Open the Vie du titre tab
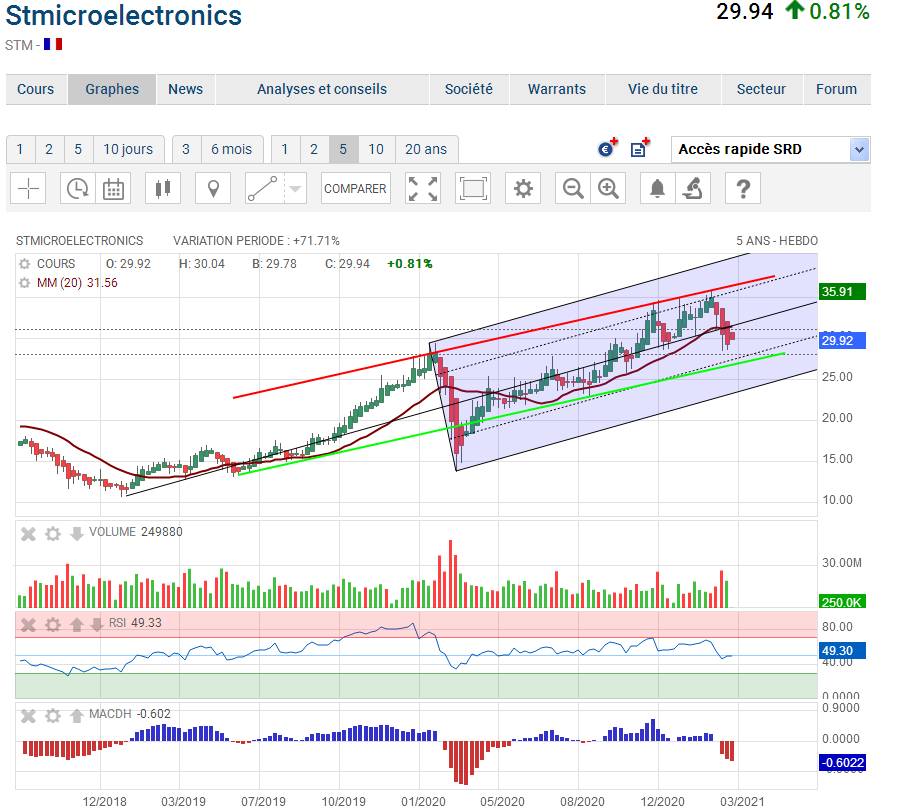The image size is (912, 812). pos(663,89)
